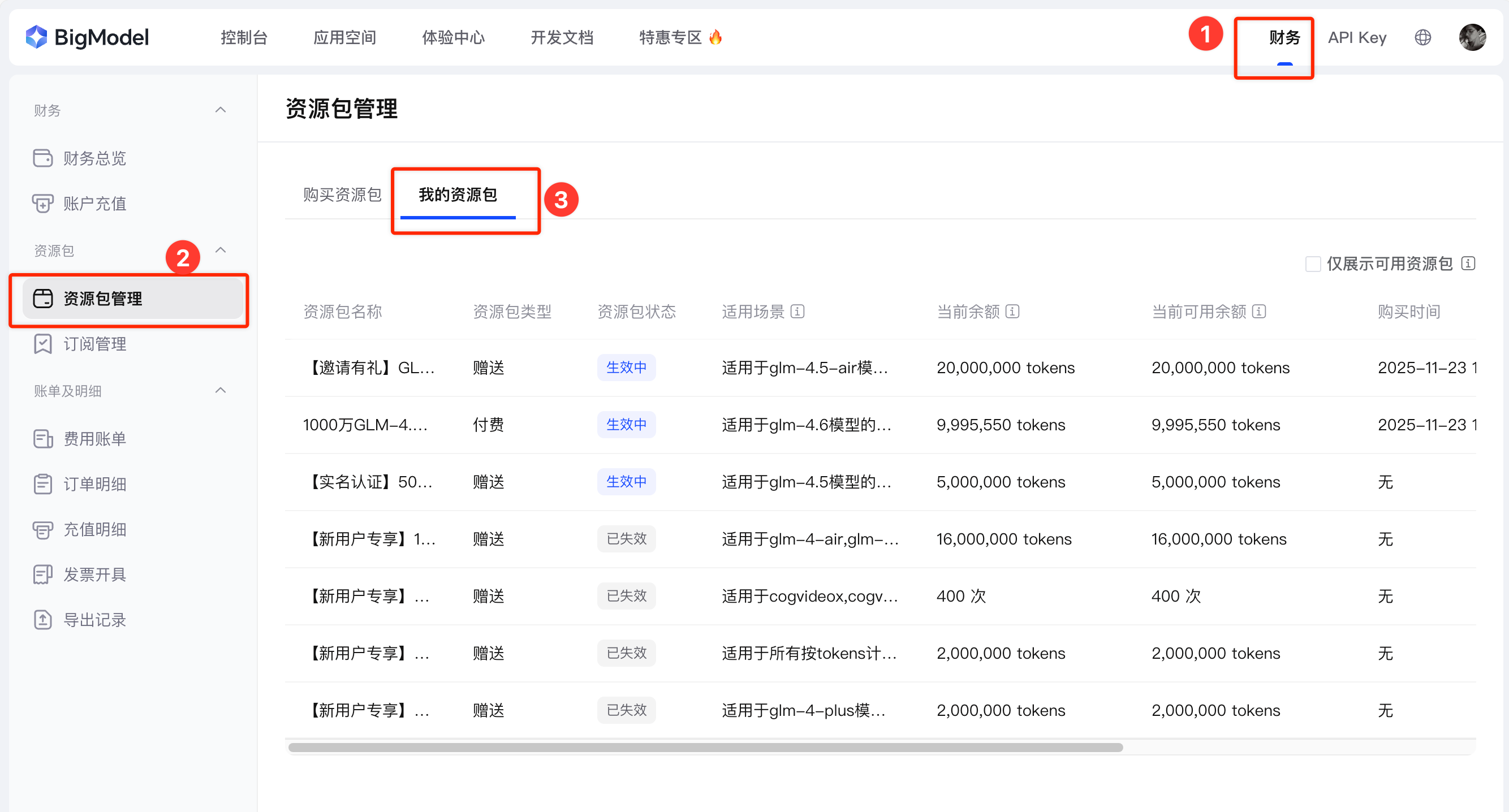Click info icon next to 适用场景
The image size is (1509, 812).
(797, 311)
